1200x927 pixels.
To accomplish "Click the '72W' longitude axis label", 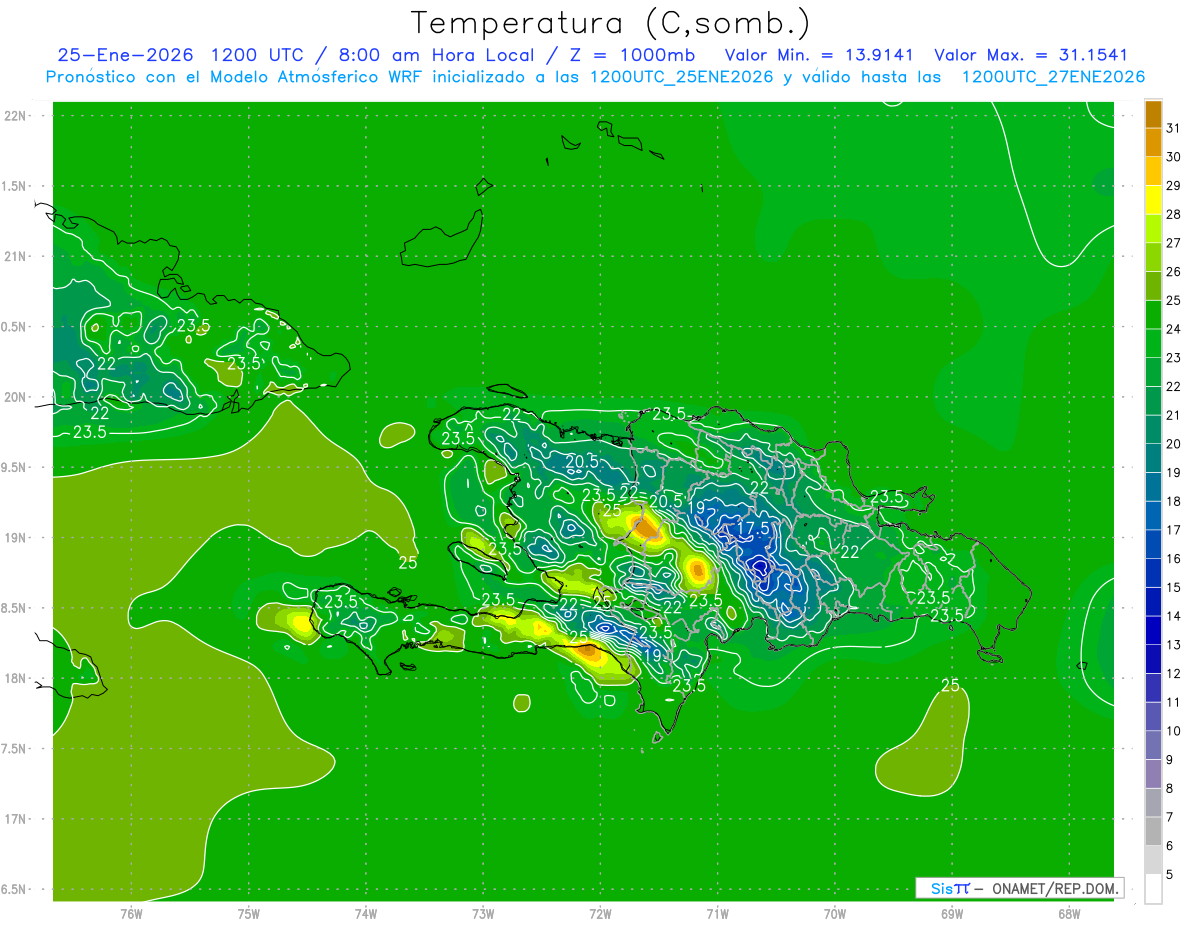I will pyautogui.click(x=600, y=913).
